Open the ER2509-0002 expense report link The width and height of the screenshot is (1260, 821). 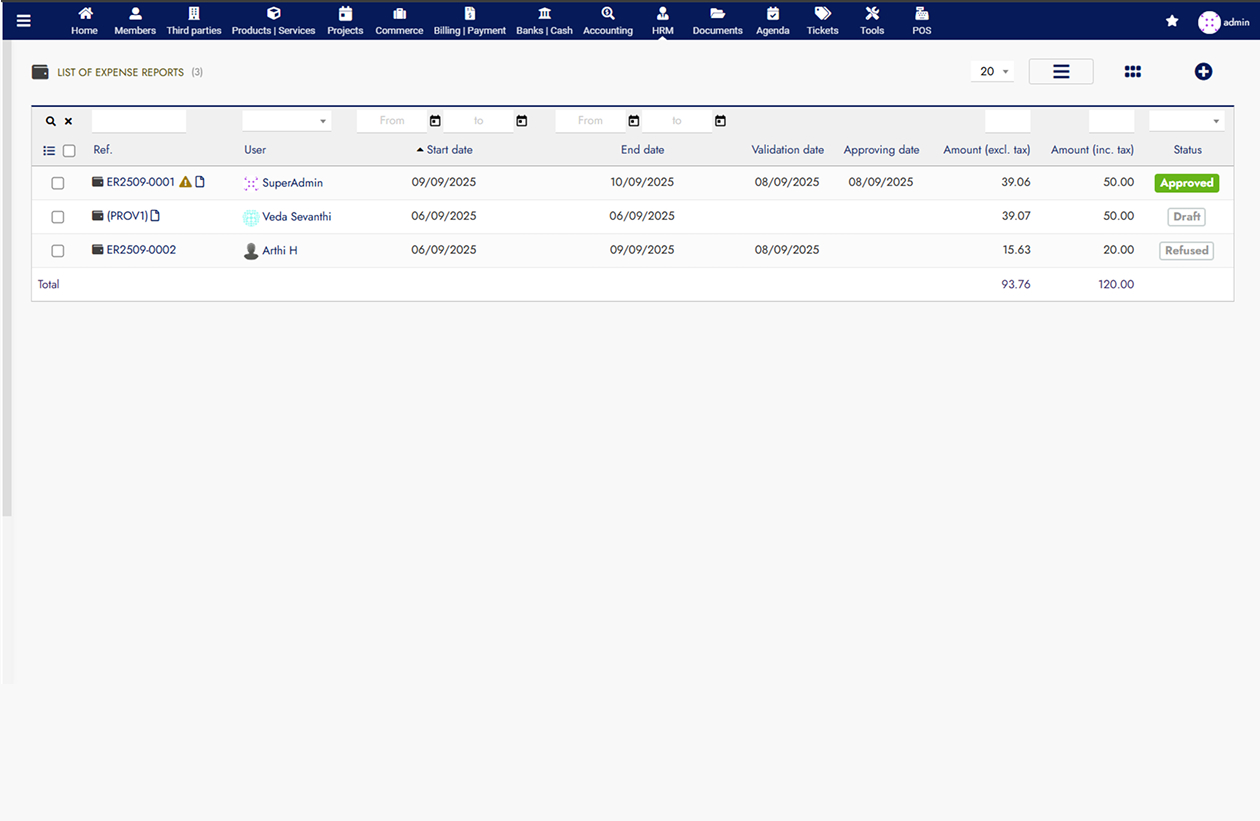tap(141, 250)
